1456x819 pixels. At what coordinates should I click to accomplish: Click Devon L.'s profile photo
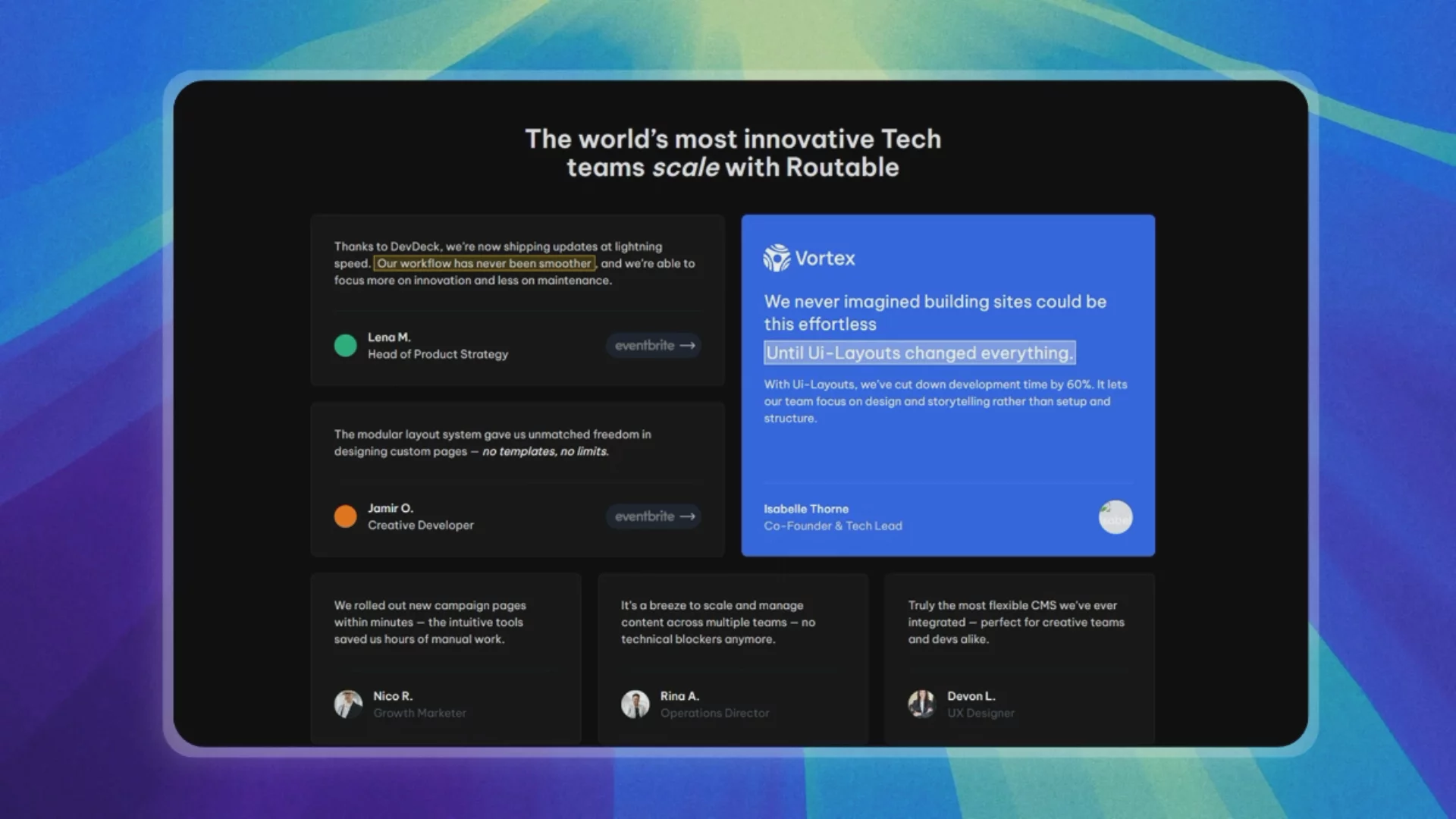922,704
